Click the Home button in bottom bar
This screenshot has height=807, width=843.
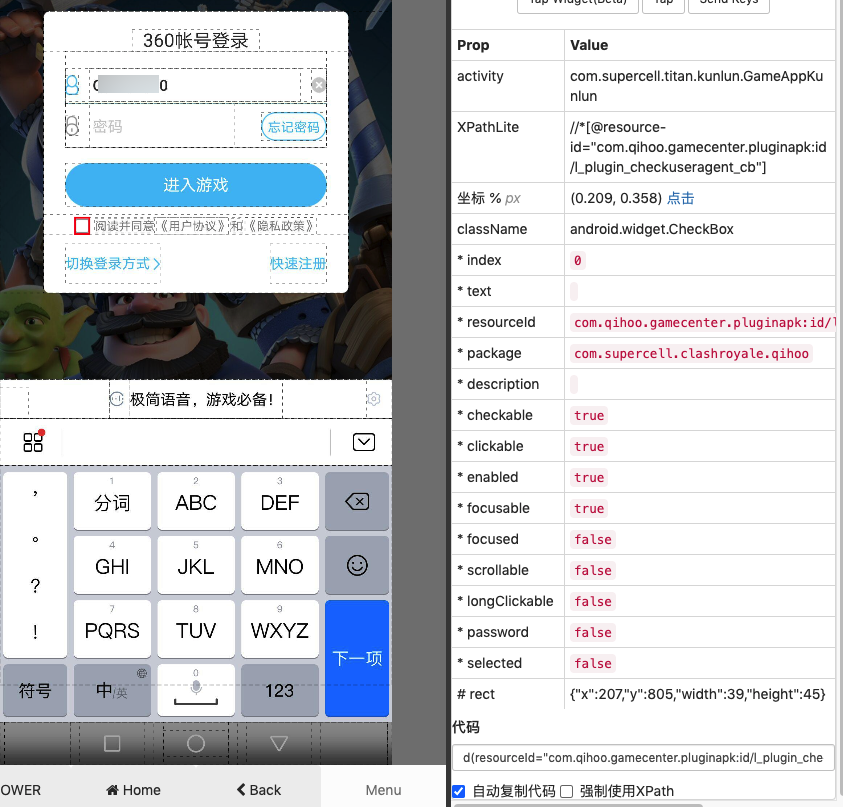tap(133, 790)
